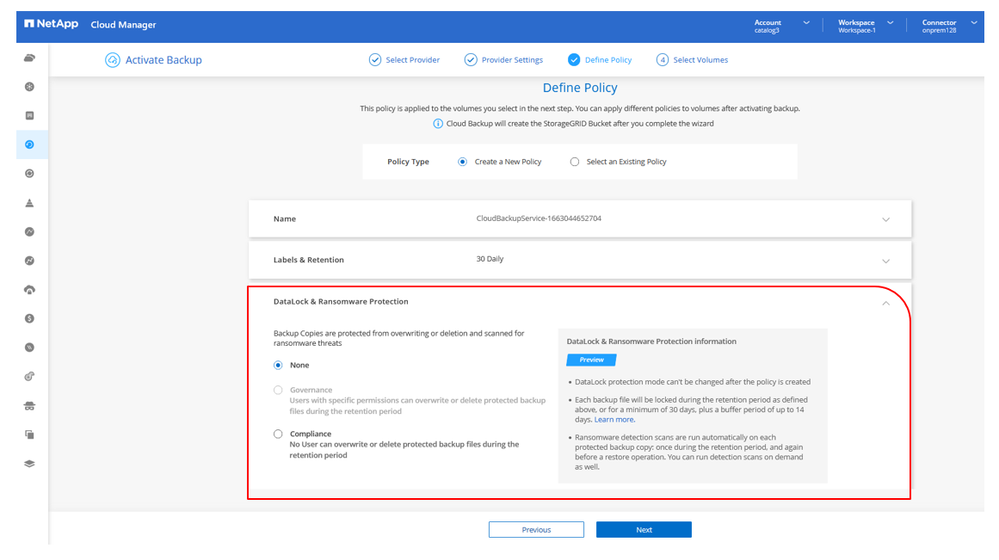Image resolution: width=999 pixels, height=560 pixels.
Task: Click the umbrella-shaped protection icon in the sidebar
Action: 29,290
